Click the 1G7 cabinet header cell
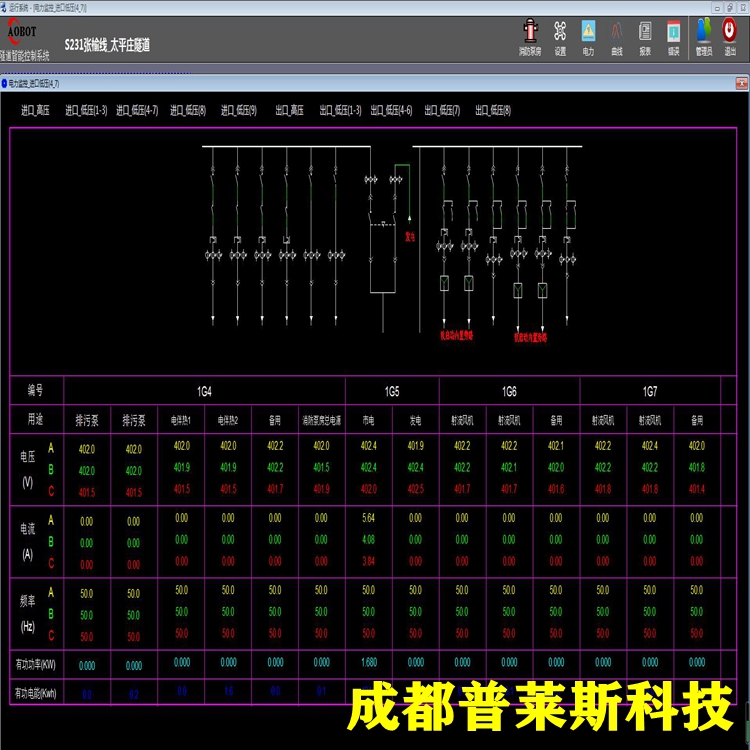The height and width of the screenshot is (750, 750). pos(650,392)
